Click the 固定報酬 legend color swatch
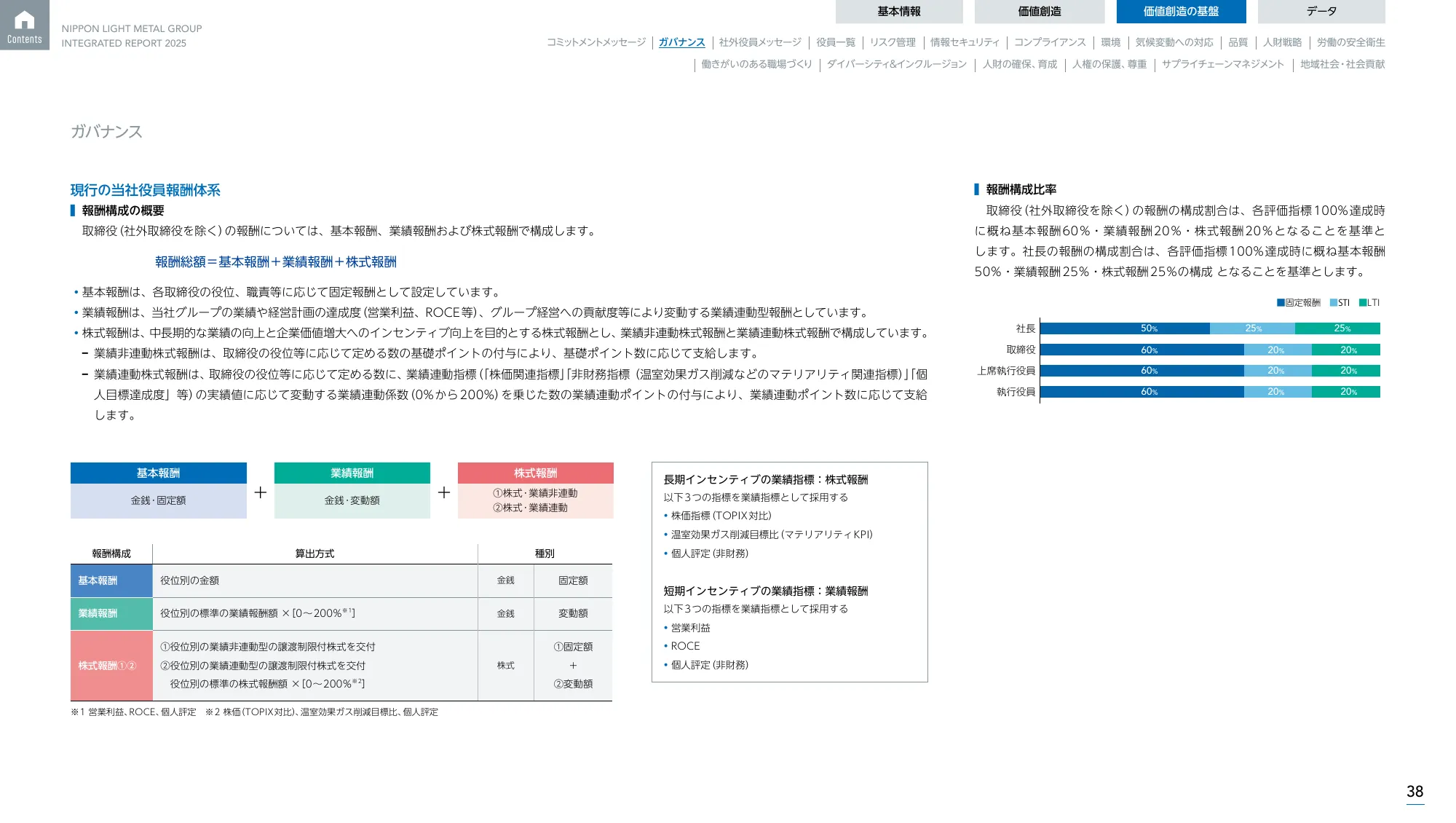The height and width of the screenshot is (823, 1456). [x=1279, y=302]
